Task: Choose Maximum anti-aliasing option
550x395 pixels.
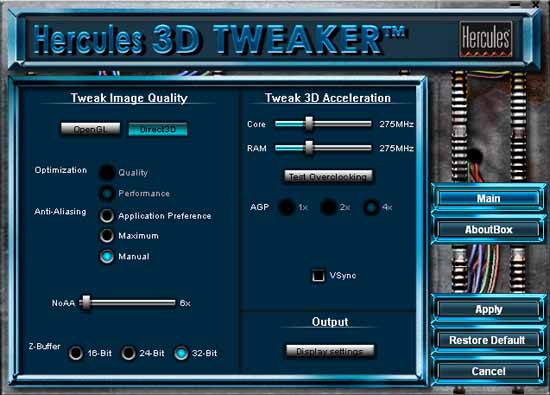Action: 107,236
